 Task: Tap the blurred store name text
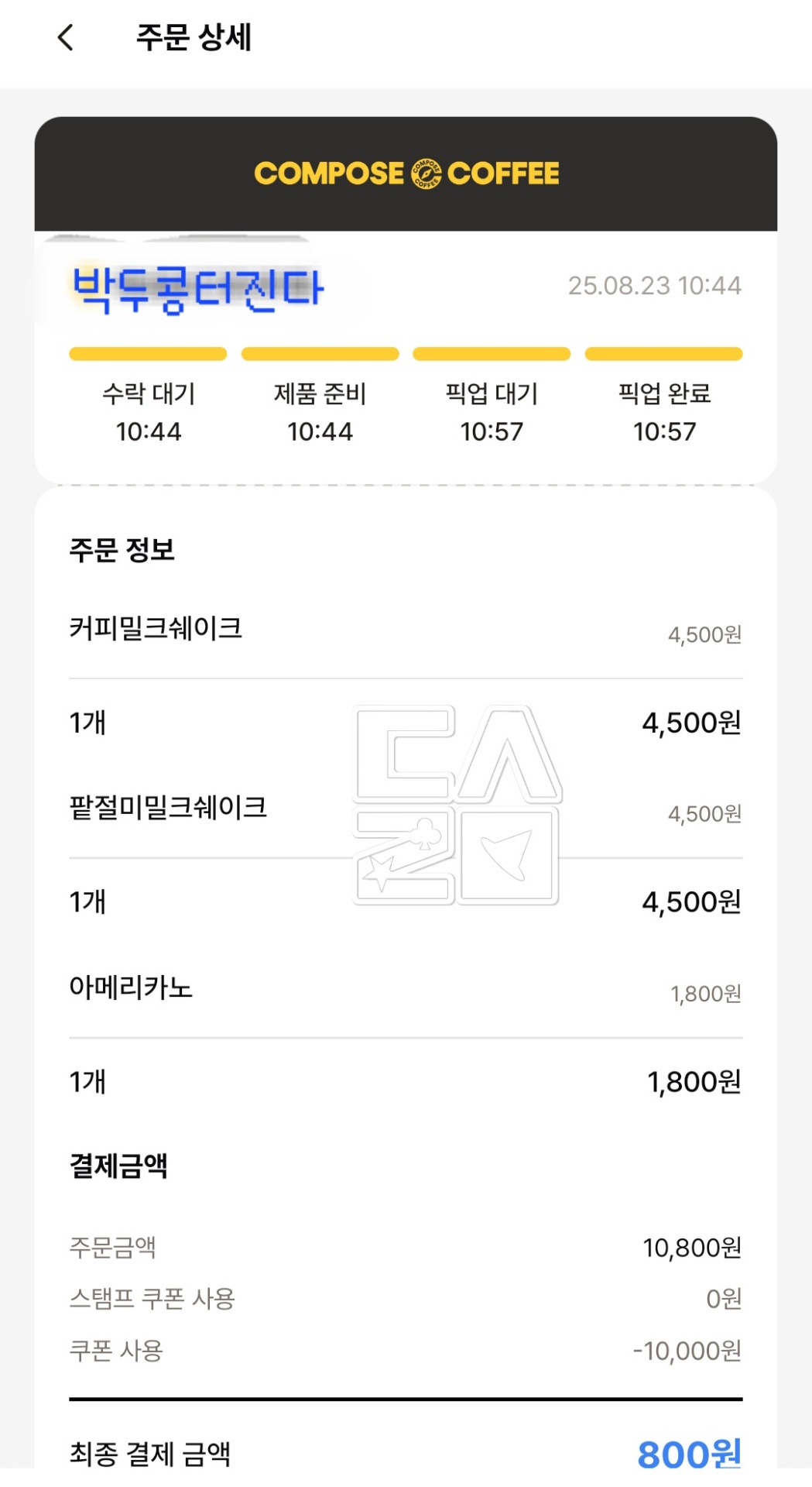coord(197,289)
